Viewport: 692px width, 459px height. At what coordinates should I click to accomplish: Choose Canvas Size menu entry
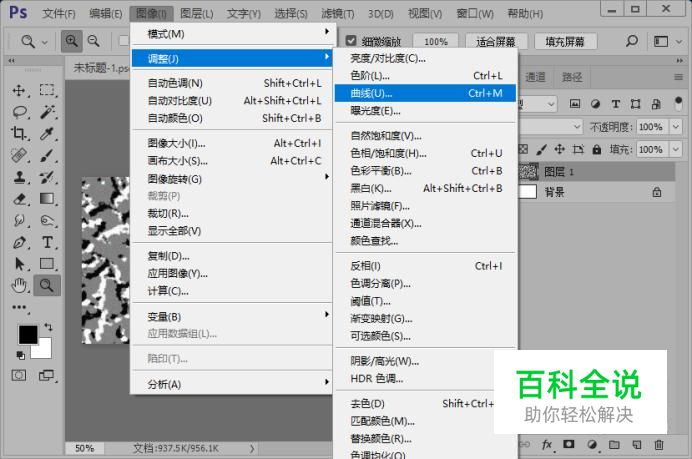tap(233, 161)
